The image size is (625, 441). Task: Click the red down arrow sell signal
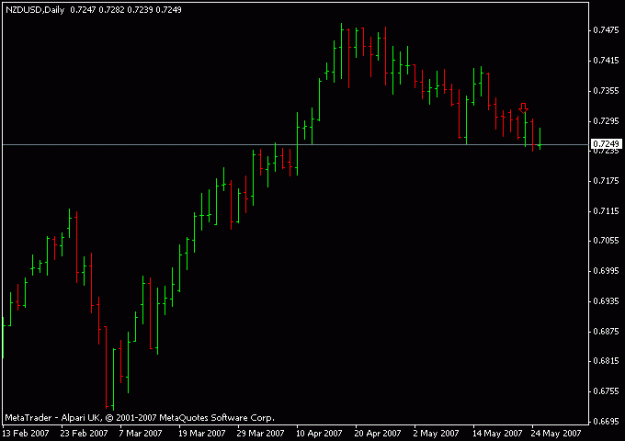(x=523, y=108)
